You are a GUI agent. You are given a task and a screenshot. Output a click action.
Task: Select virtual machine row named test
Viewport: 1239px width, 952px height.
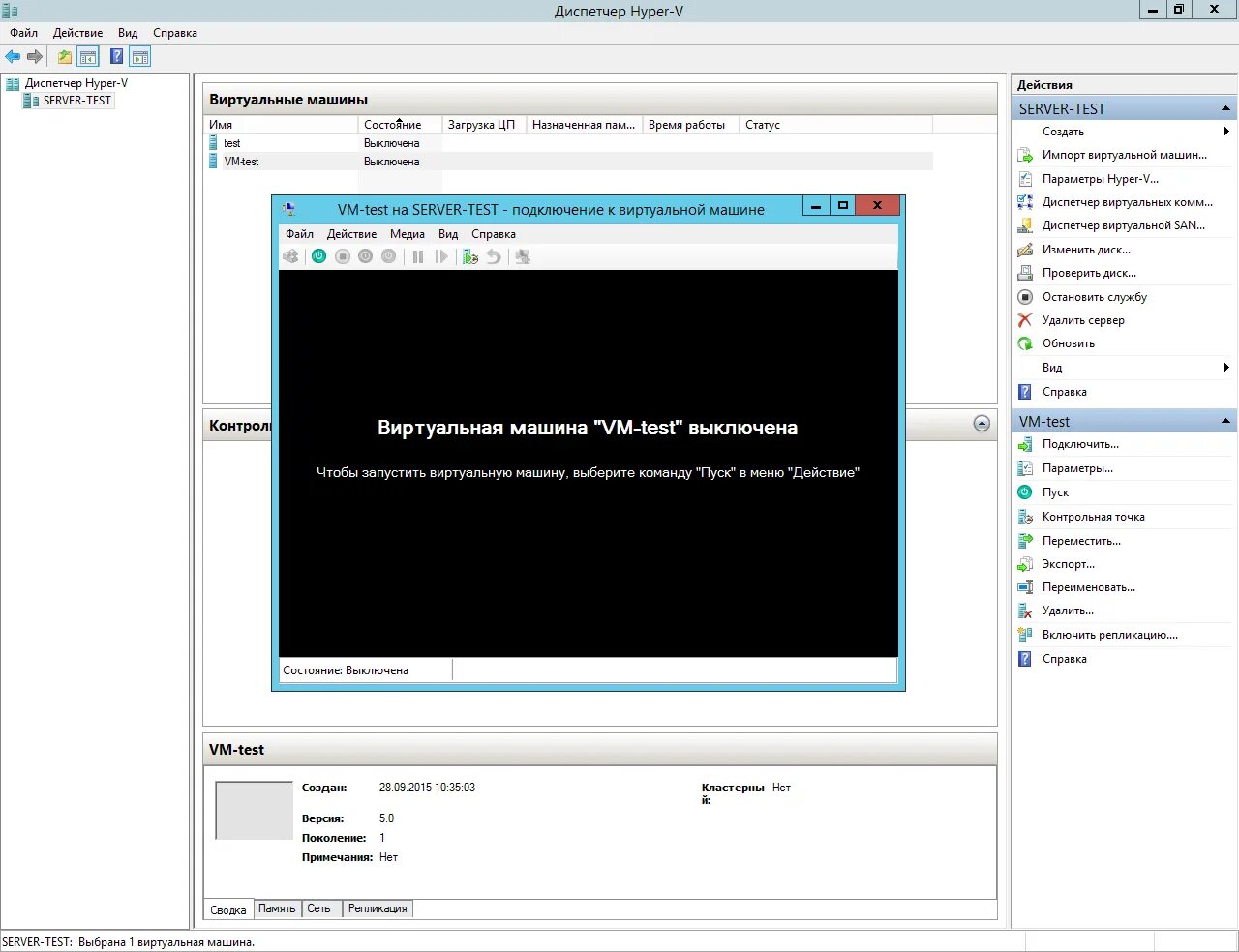pos(570,143)
